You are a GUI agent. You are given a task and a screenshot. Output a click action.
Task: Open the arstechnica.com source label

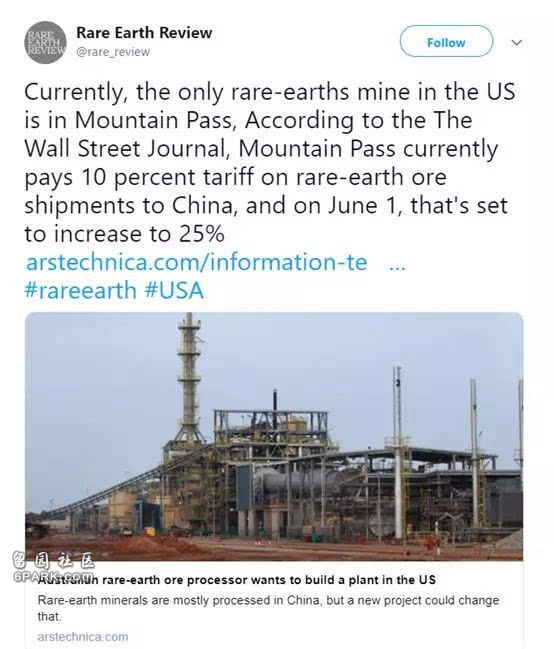tap(83, 637)
